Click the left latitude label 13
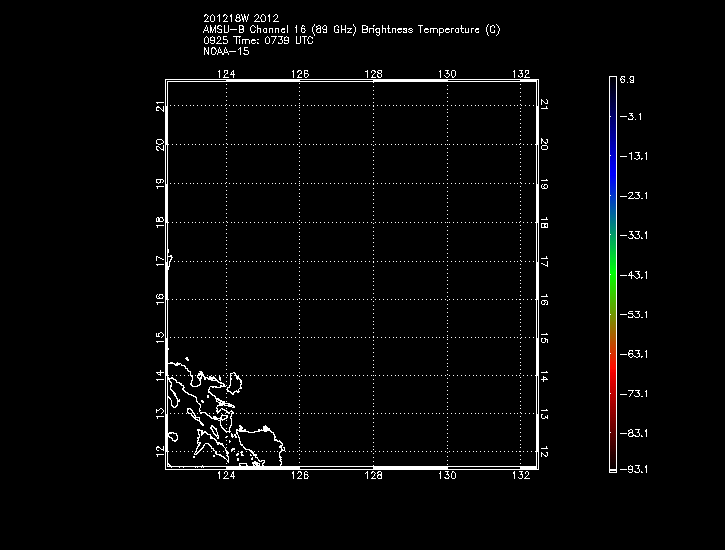This screenshot has height=550, width=725. [160, 414]
